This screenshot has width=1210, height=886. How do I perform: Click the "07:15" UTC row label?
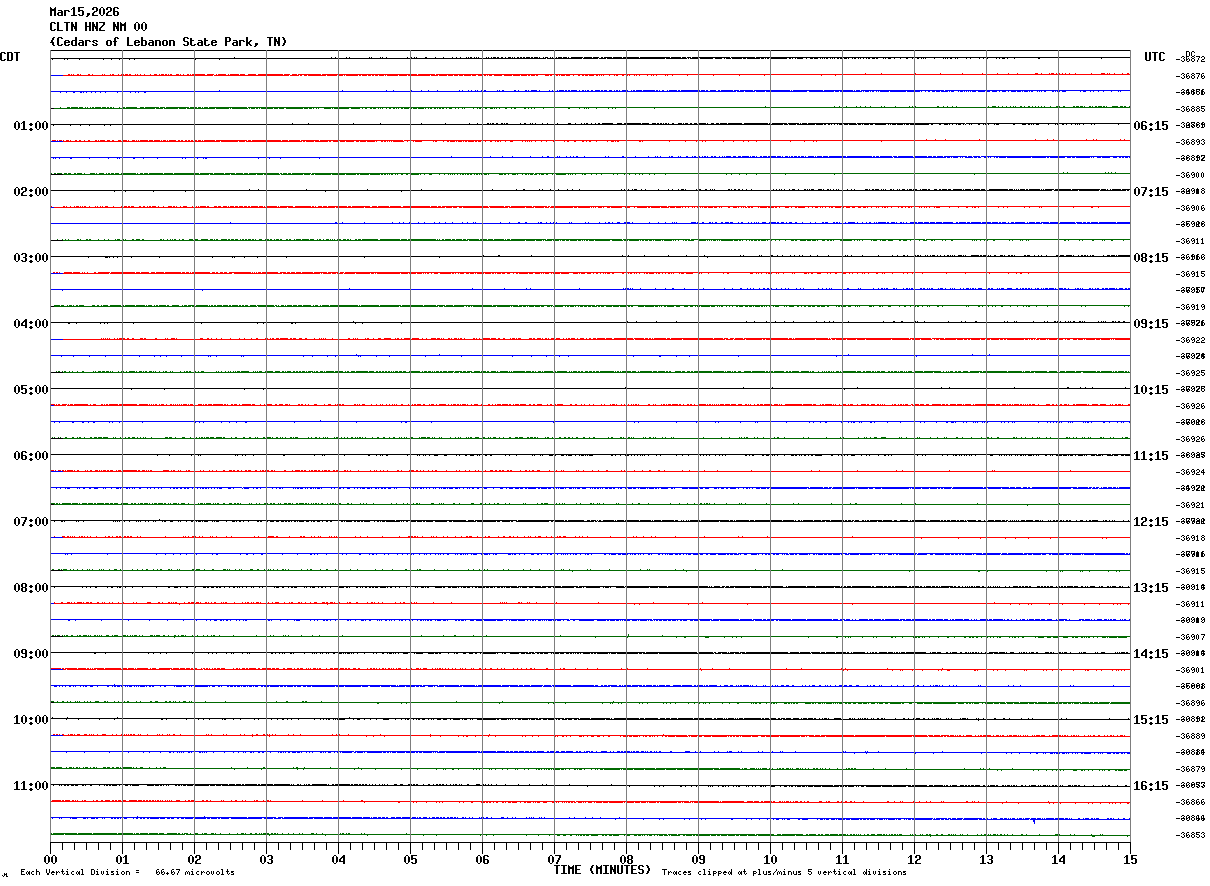click(1150, 192)
